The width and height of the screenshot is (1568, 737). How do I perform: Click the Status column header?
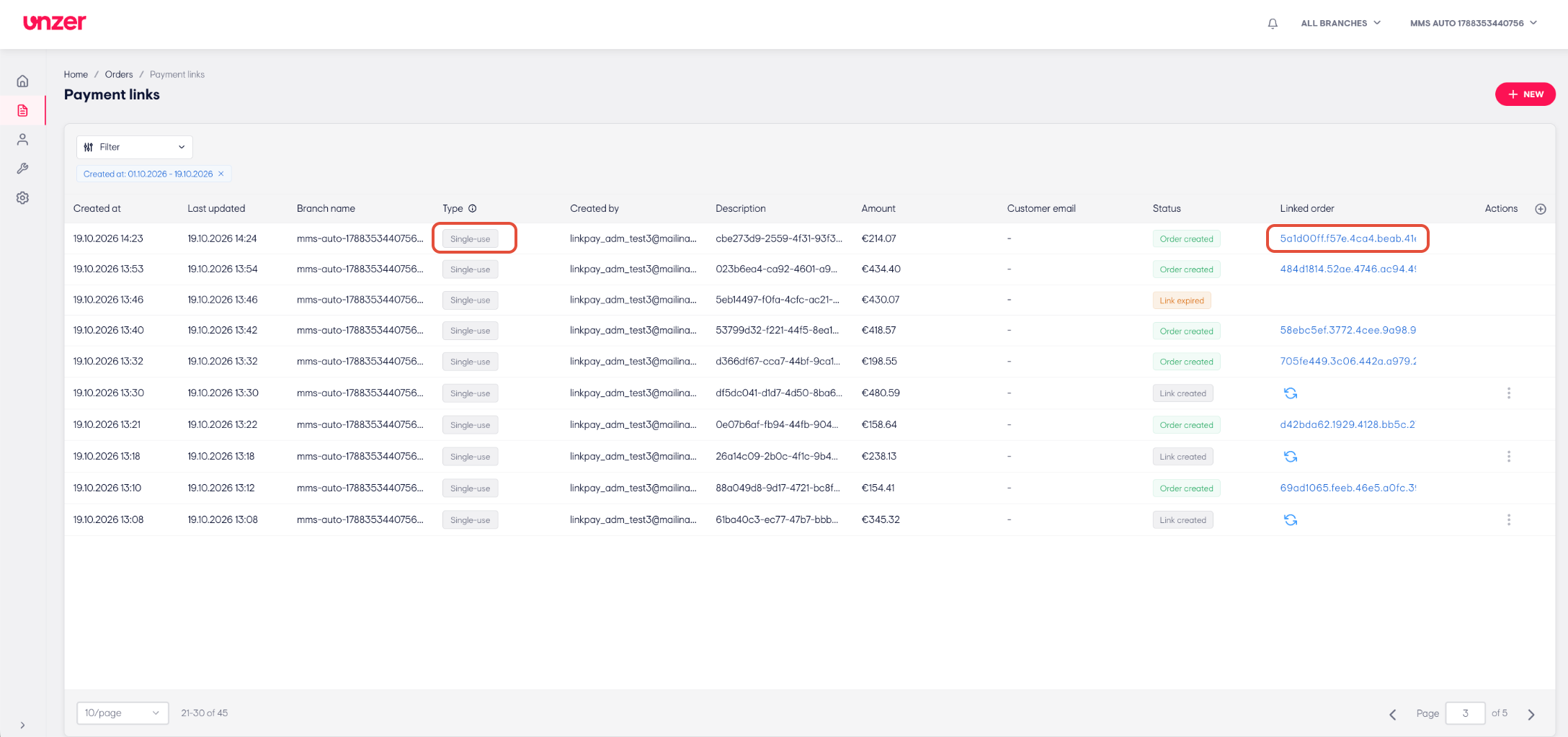click(1167, 208)
